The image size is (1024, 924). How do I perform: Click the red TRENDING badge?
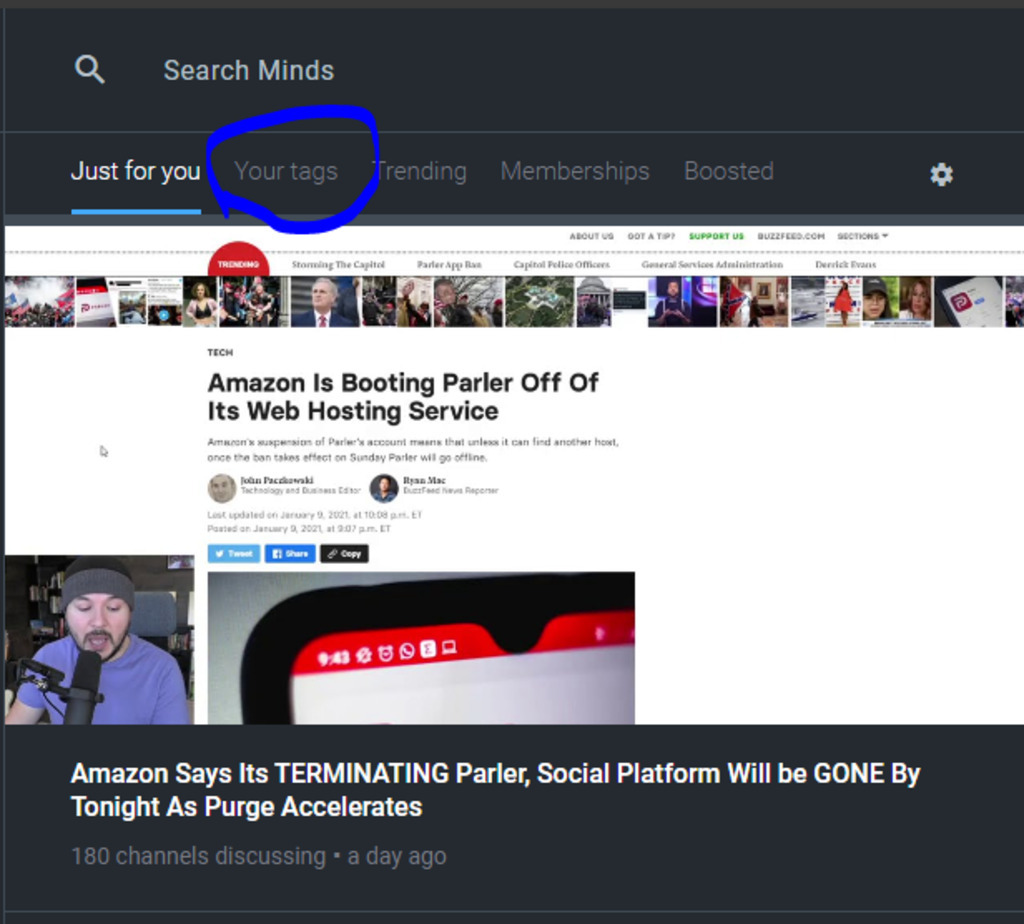click(x=238, y=263)
